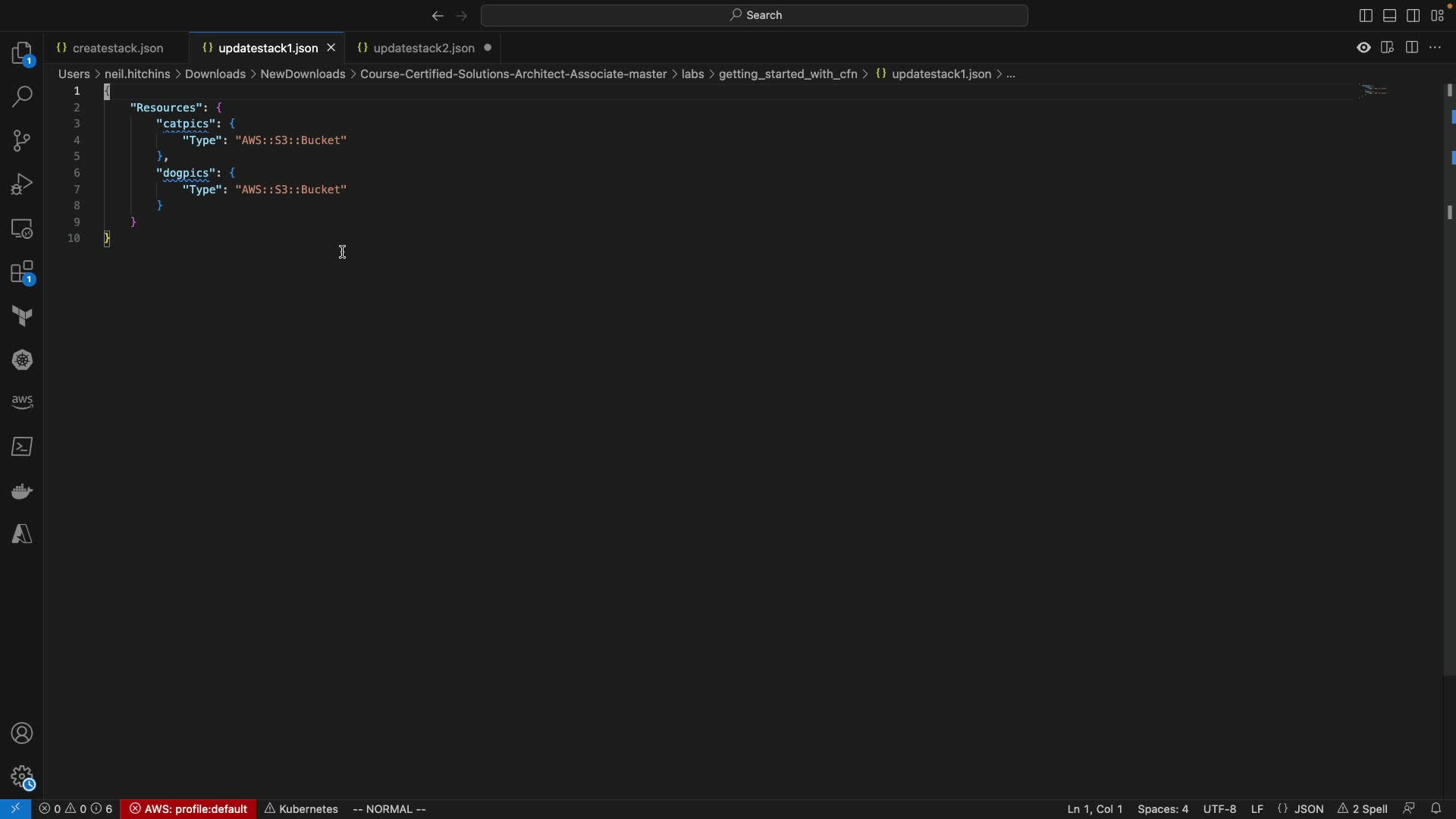The width and height of the screenshot is (1456, 819).
Task: Toggle the primary side bar visibility
Action: click(1366, 16)
